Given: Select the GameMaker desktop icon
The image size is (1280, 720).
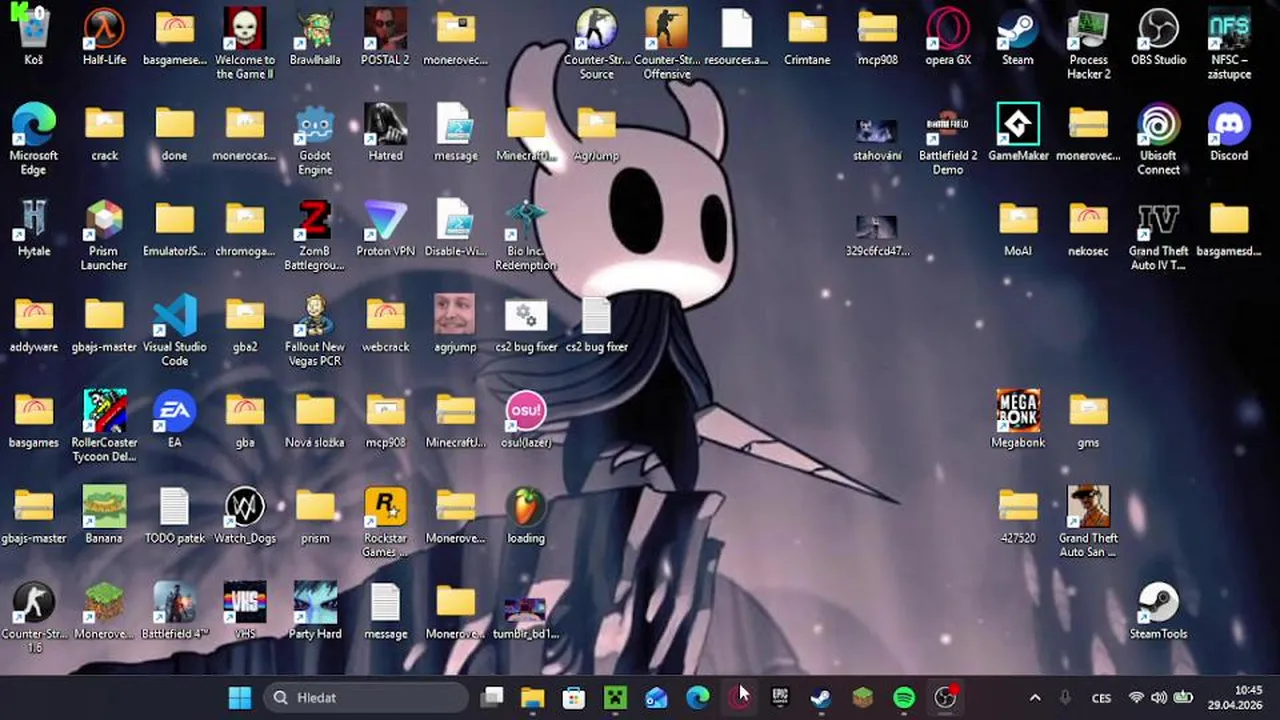Looking at the screenshot, I should click(x=1018, y=133).
